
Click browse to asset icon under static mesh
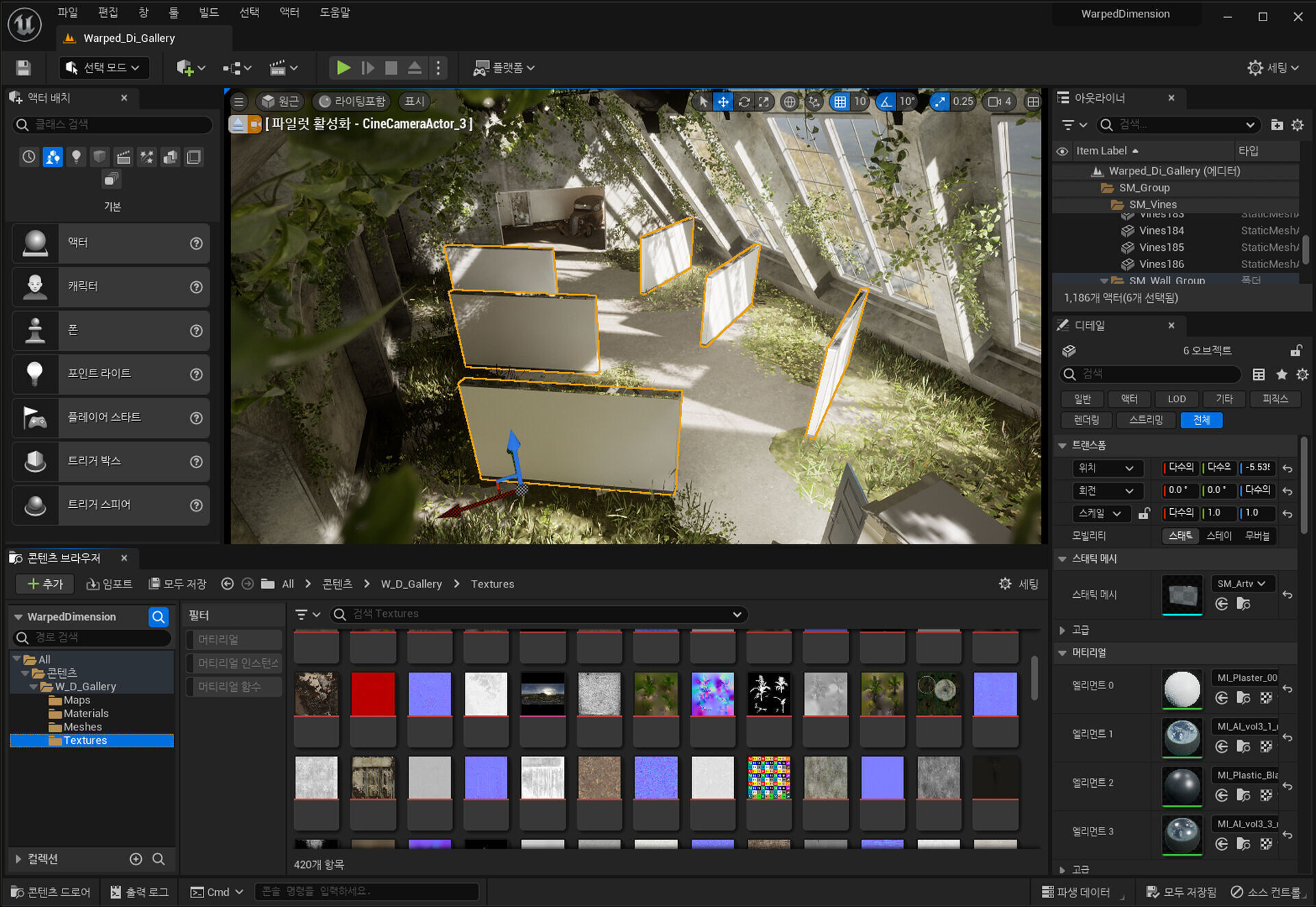click(1243, 604)
